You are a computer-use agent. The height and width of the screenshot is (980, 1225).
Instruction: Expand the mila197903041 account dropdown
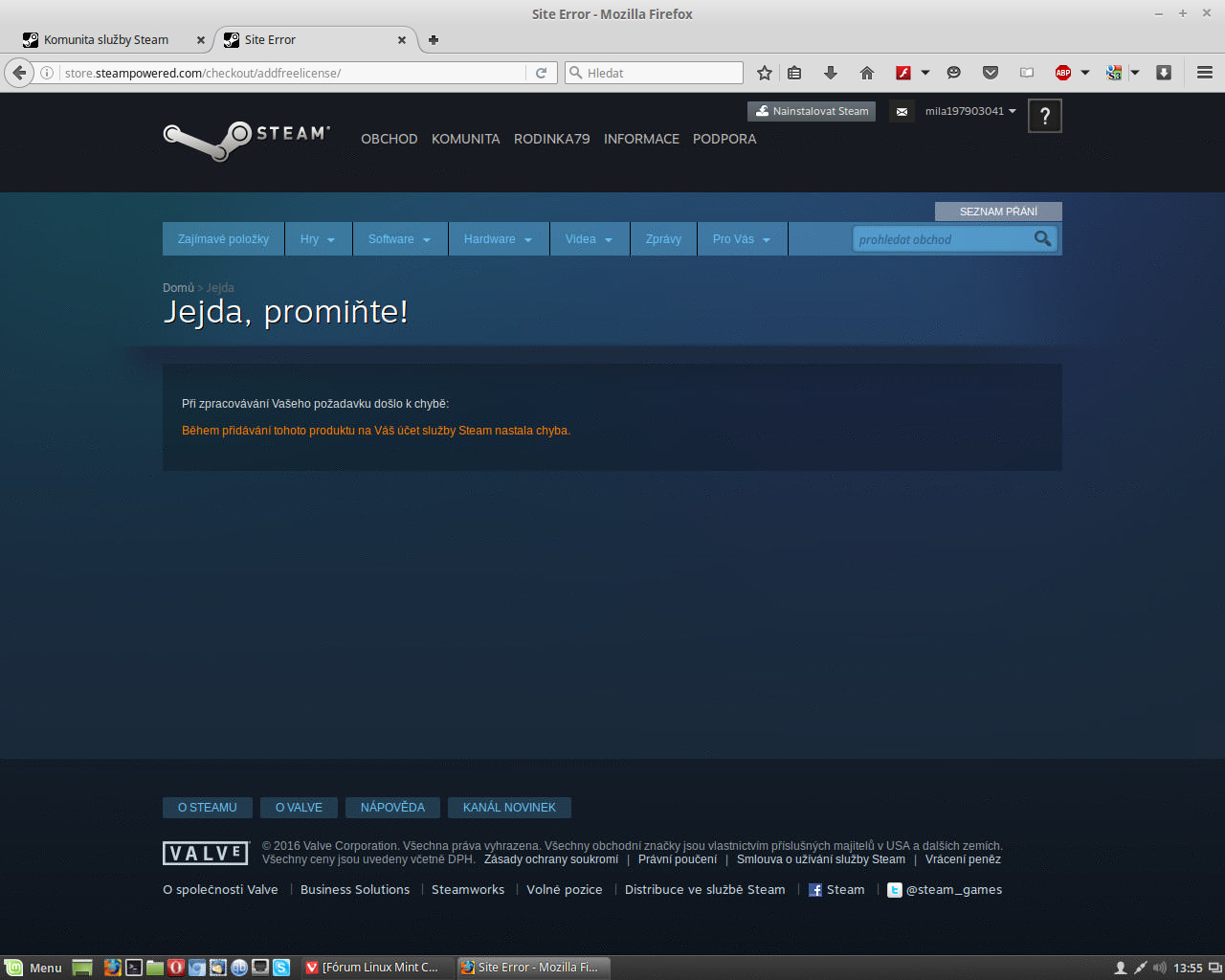click(969, 112)
